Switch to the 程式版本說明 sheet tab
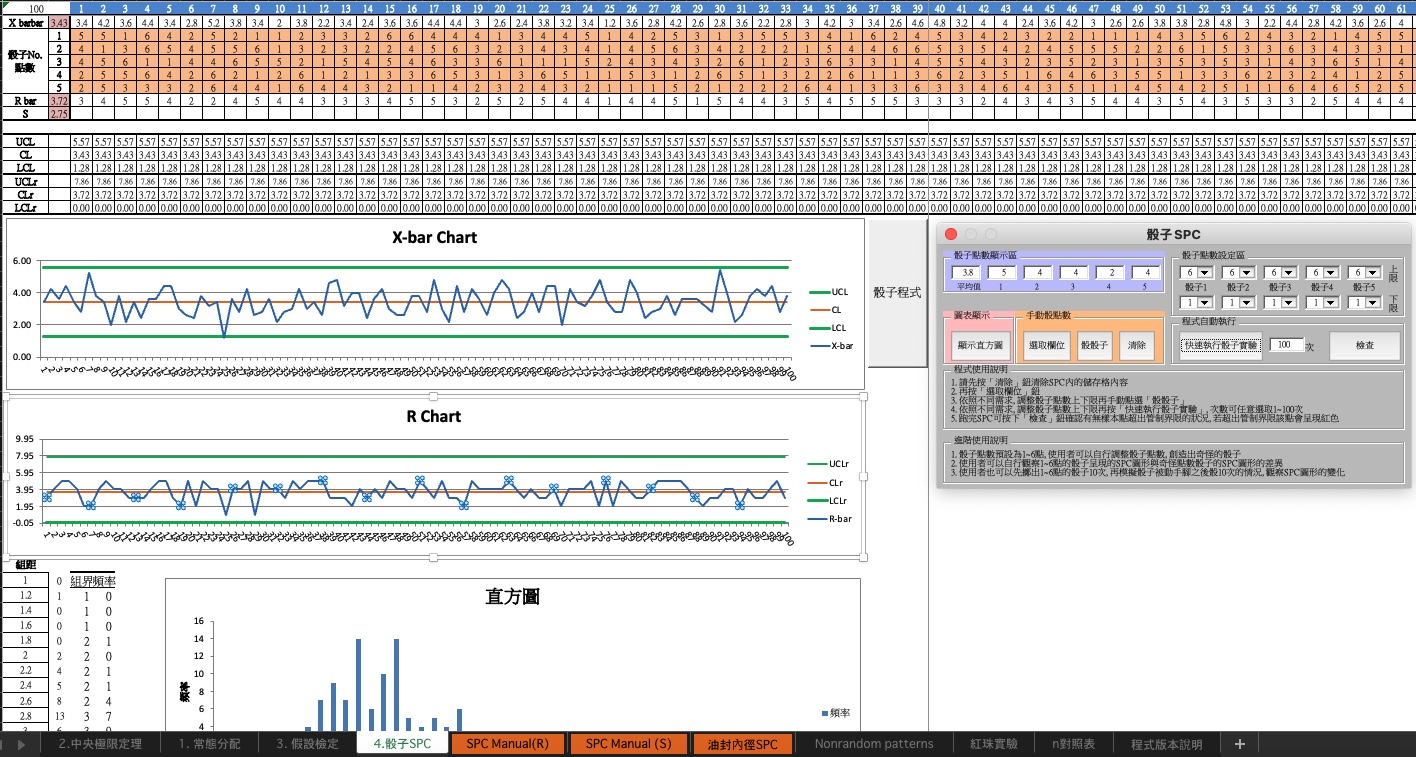 tap(1167, 744)
